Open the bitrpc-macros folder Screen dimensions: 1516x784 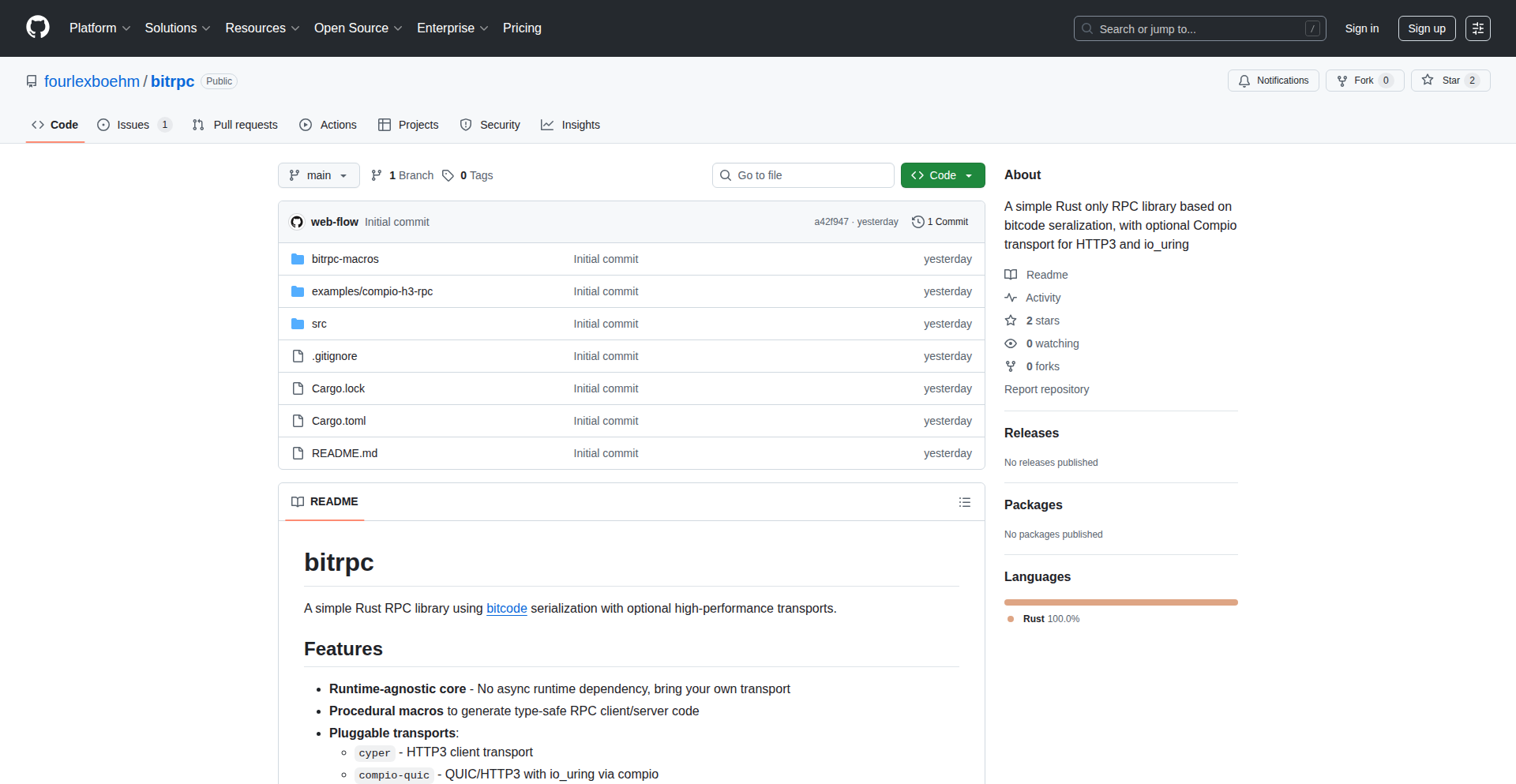(345, 259)
